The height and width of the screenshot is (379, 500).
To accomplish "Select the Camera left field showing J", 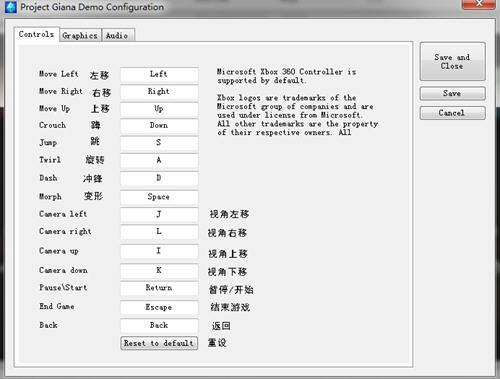I will (159, 214).
